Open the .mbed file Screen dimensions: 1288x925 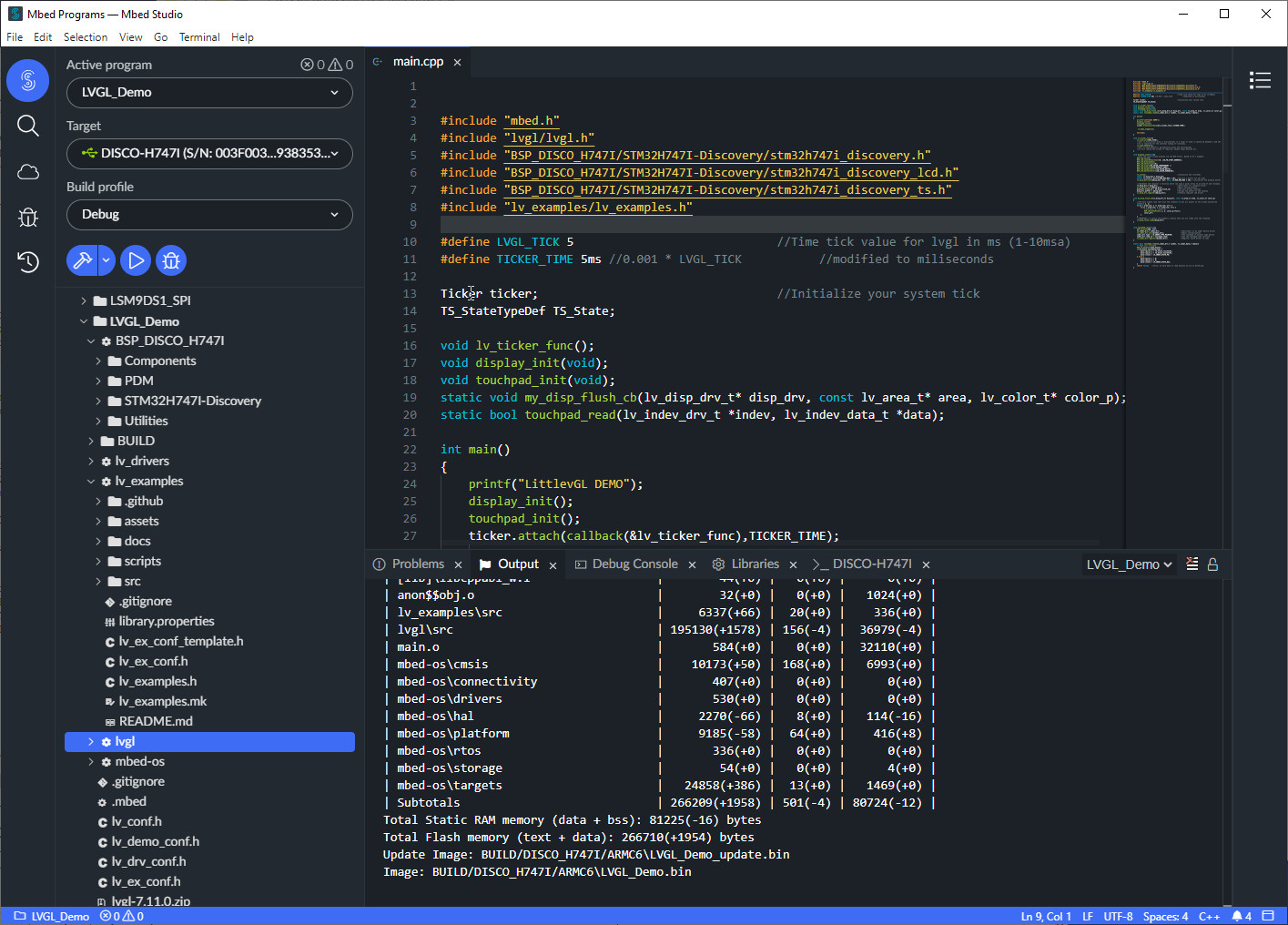[128, 801]
